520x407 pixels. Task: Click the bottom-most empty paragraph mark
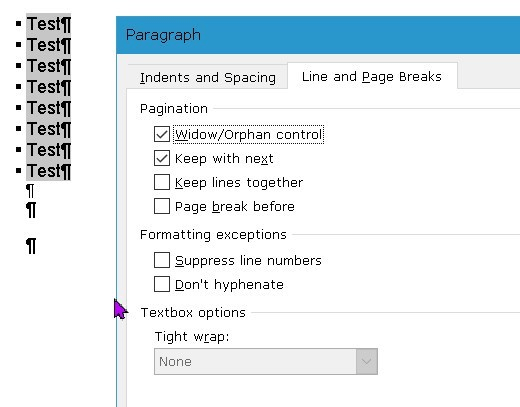click(x=31, y=246)
